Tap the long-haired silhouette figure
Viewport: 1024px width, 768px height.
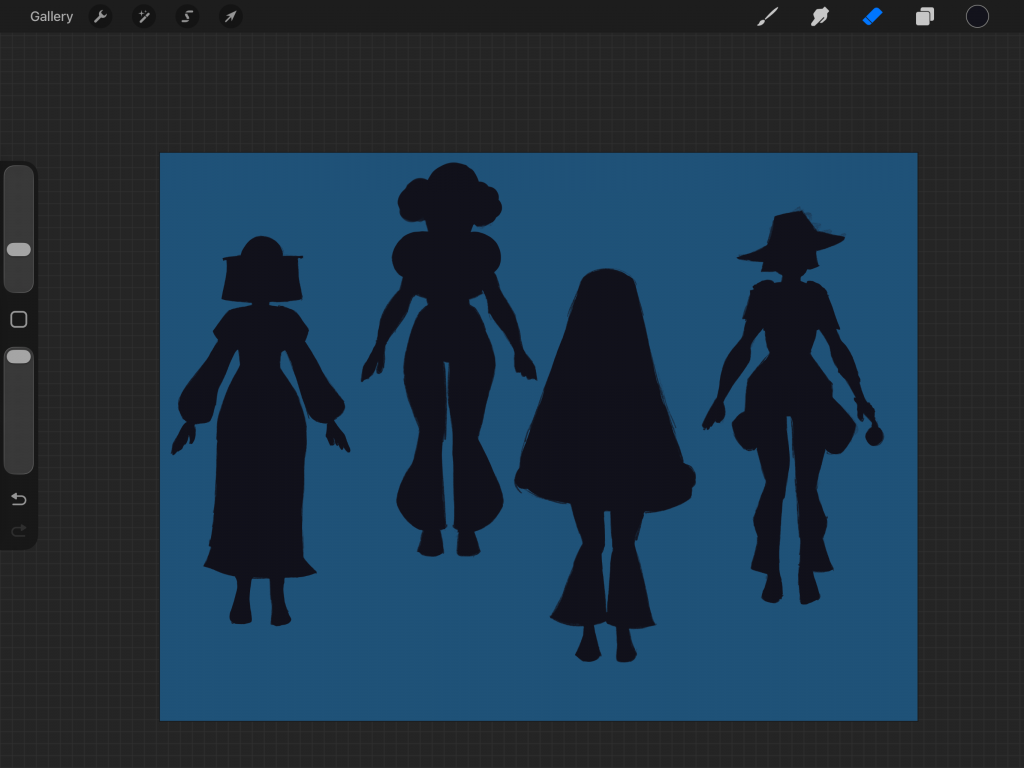click(605, 420)
